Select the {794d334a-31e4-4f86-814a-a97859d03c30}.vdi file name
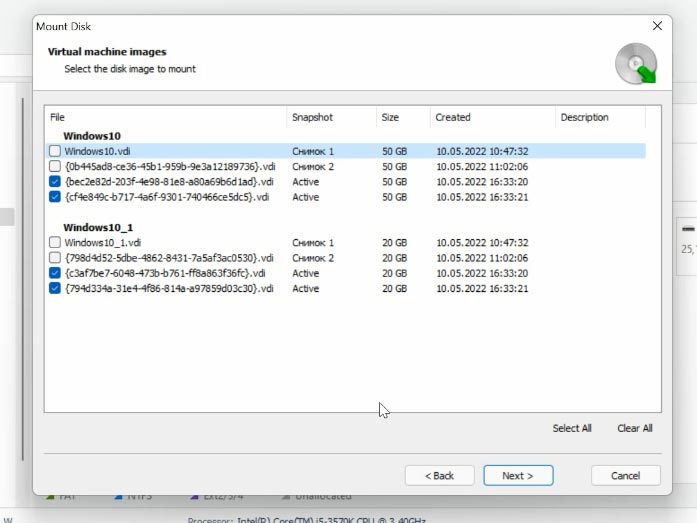 point(169,288)
